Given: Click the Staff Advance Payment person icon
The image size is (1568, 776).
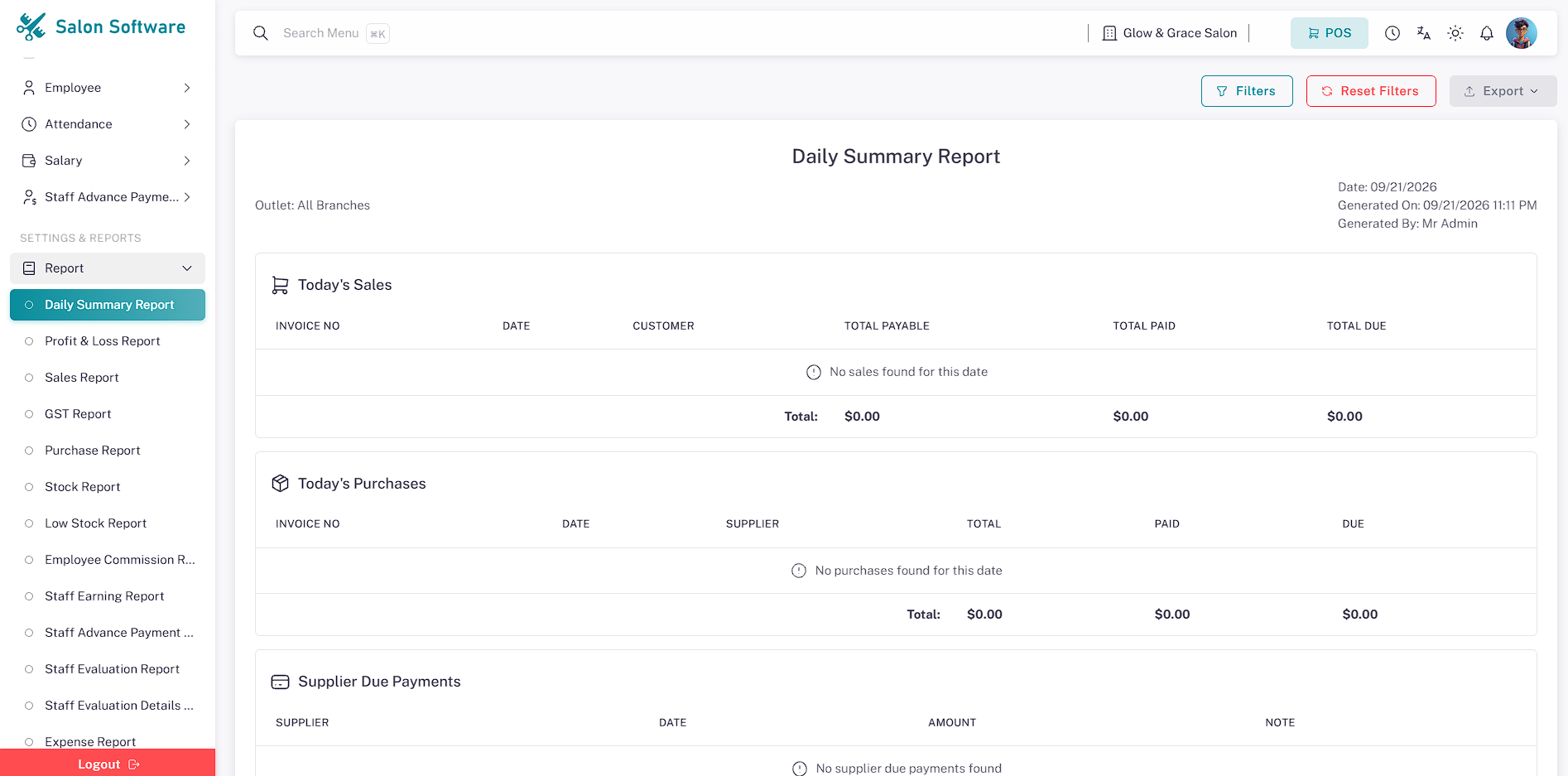Looking at the screenshot, I should (x=29, y=197).
